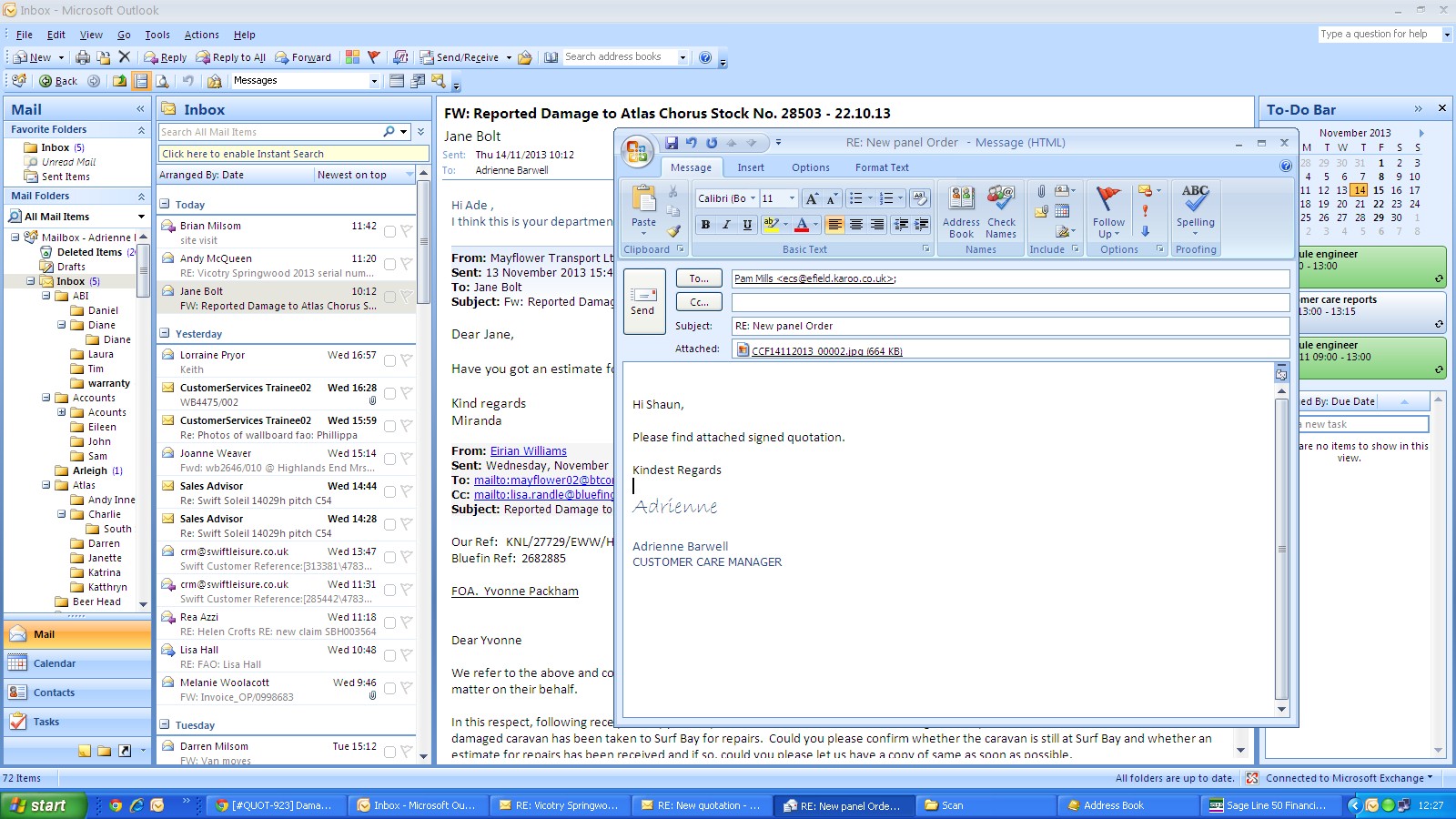Expand the Acounts subfolder node
This screenshot has width=1456, height=819.
tap(61, 412)
